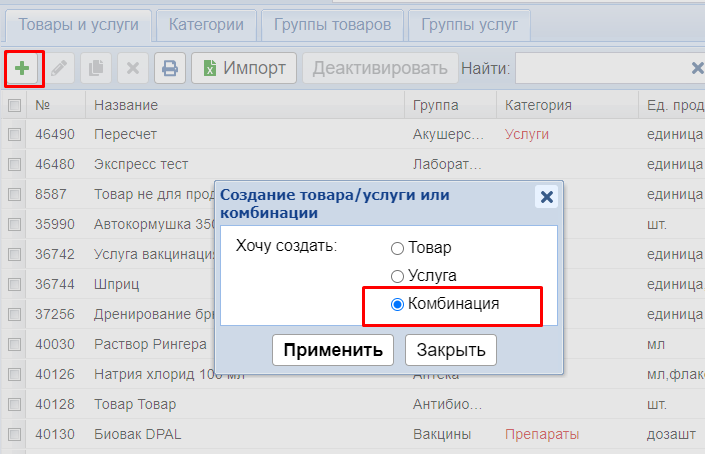
Task: Switch to the Категории tab
Action: pos(206,24)
